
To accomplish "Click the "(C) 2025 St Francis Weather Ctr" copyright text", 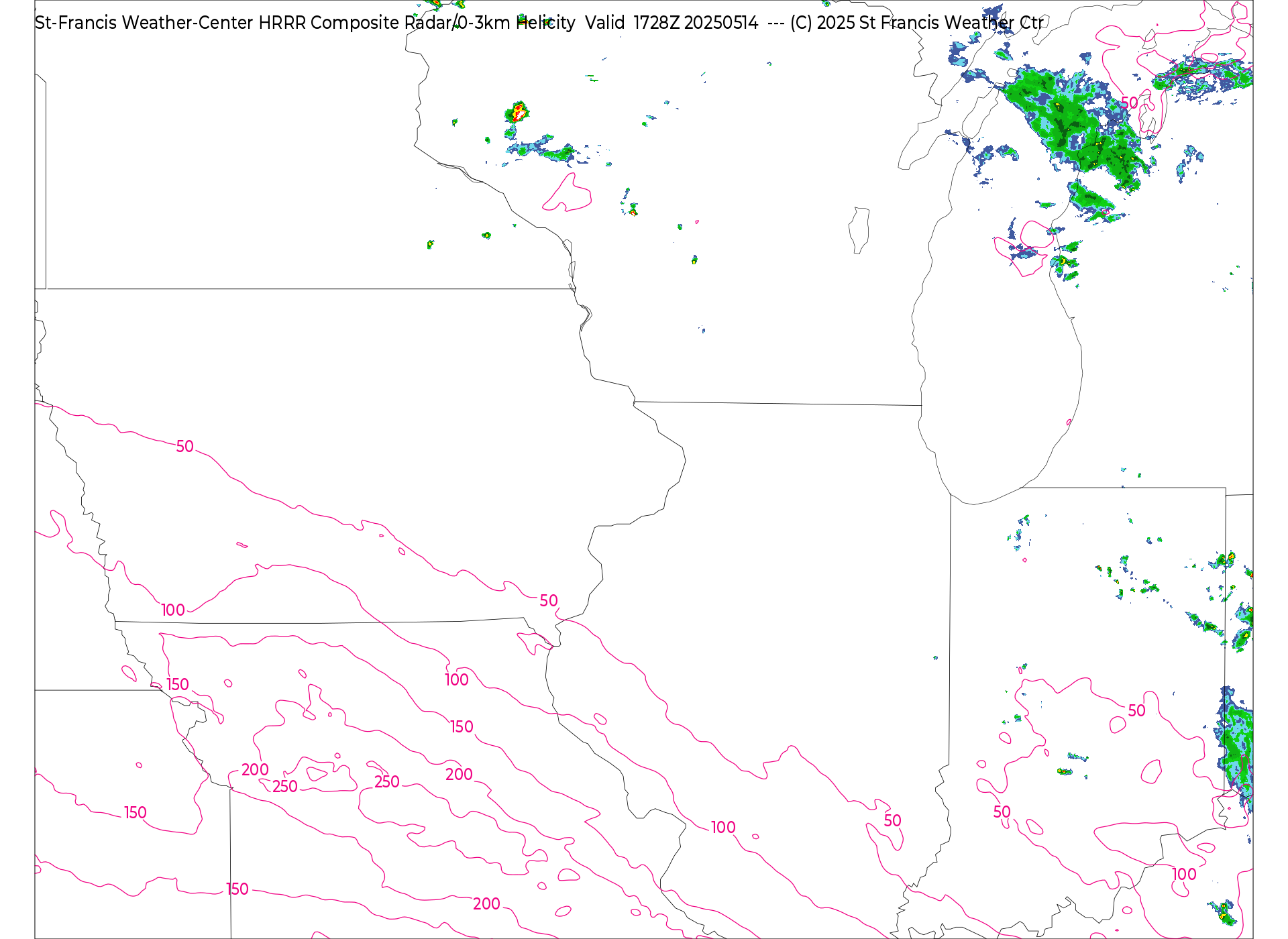I will coord(916,23).
